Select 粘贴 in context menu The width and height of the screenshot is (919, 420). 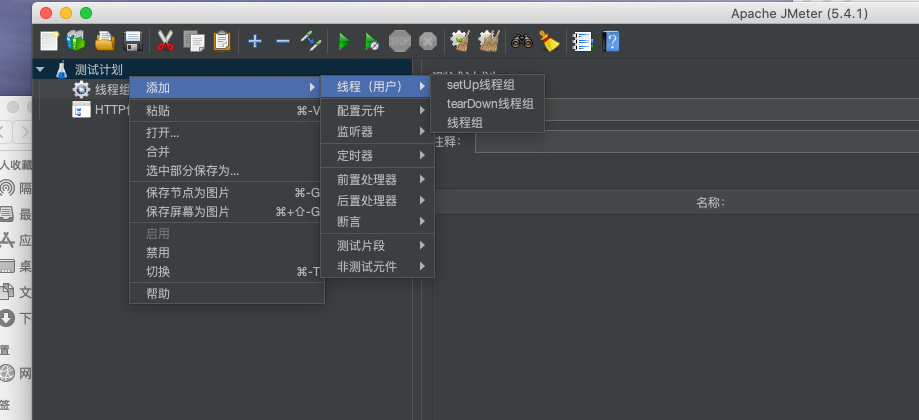pos(227,111)
